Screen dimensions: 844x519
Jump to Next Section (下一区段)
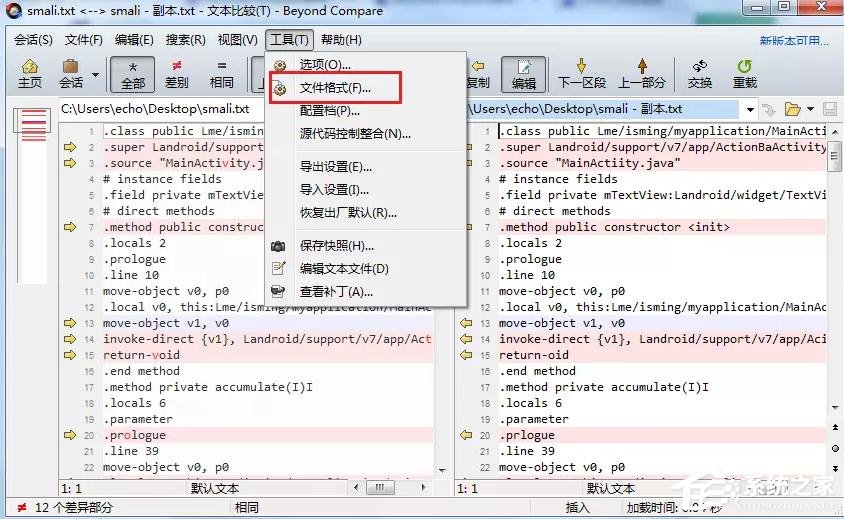coord(582,74)
